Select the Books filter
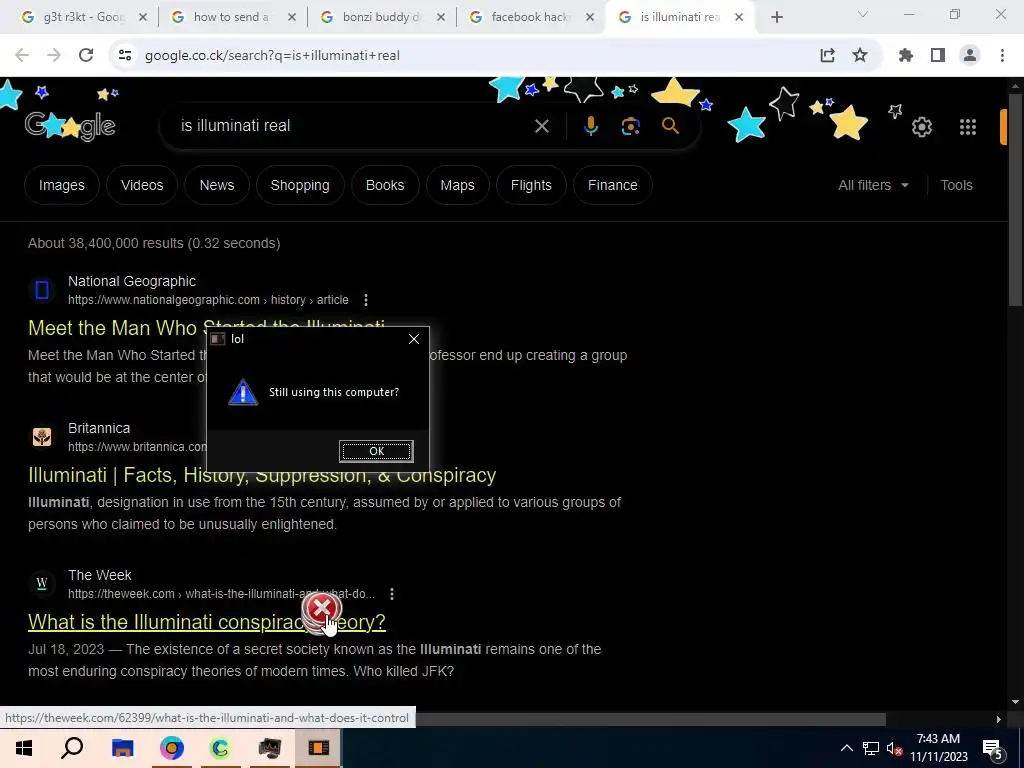Viewport: 1024px width, 768px height. pos(385,185)
